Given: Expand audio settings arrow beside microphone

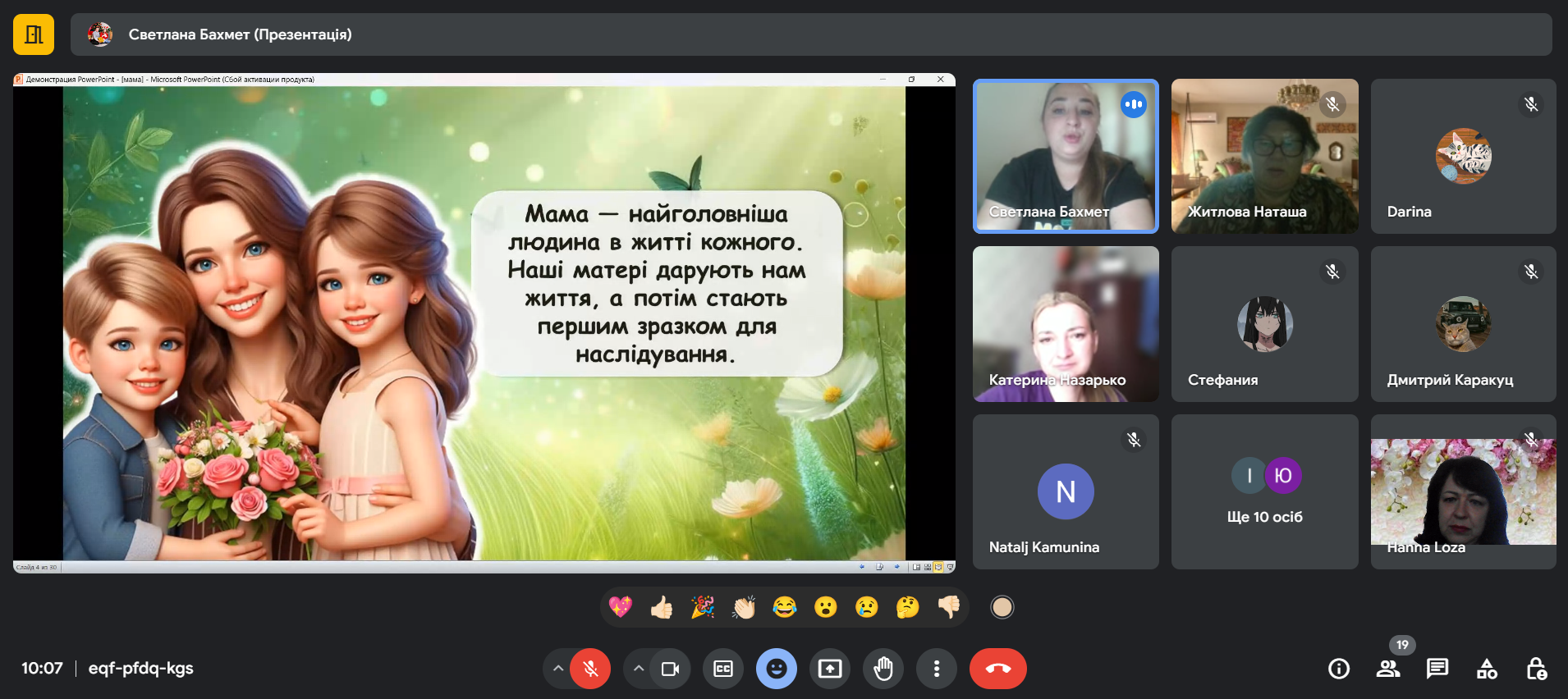Looking at the screenshot, I should (x=558, y=669).
